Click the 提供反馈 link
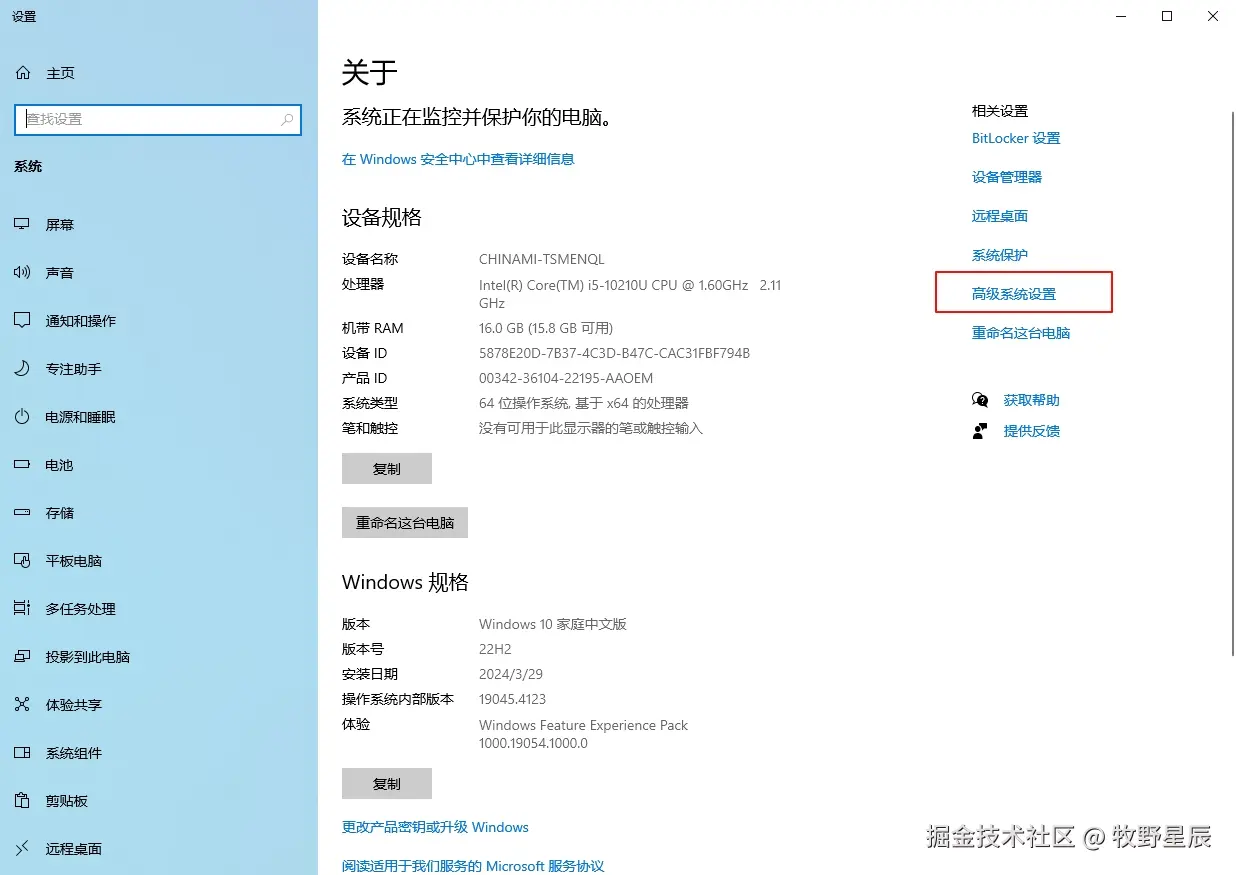 1032,431
